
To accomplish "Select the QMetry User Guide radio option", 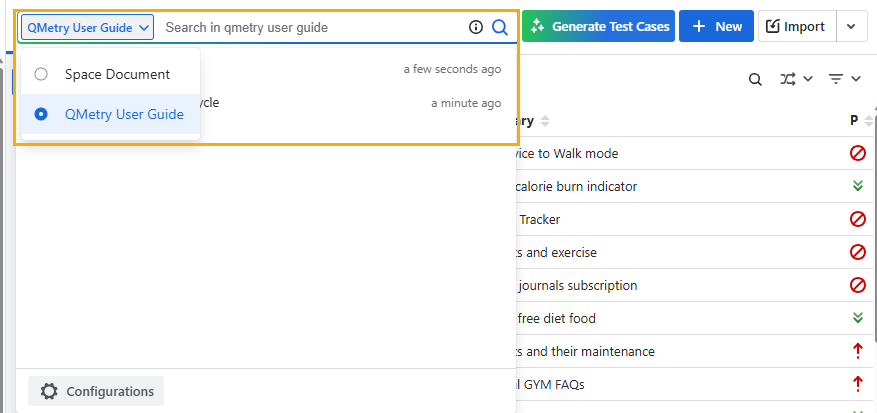I will pos(41,114).
